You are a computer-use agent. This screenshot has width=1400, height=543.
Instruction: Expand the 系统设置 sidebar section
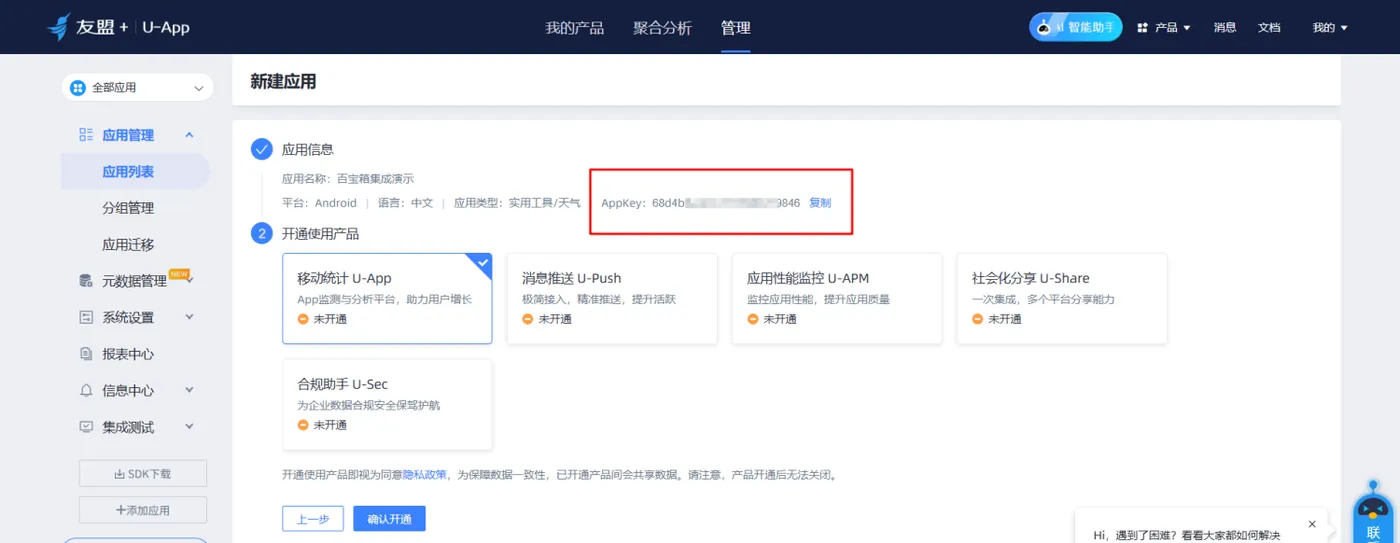pos(189,317)
